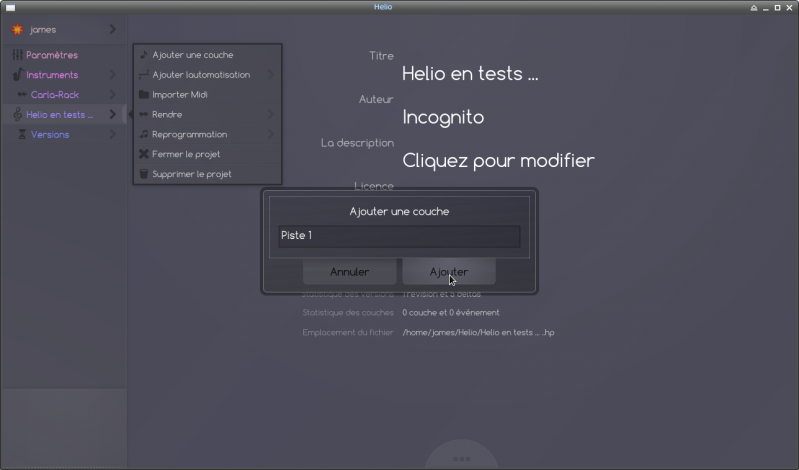Image resolution: width=799 pixels, height=470 pixels.
Task: Collapse the Helio en tests project chevron
Action: click(113, 114)
